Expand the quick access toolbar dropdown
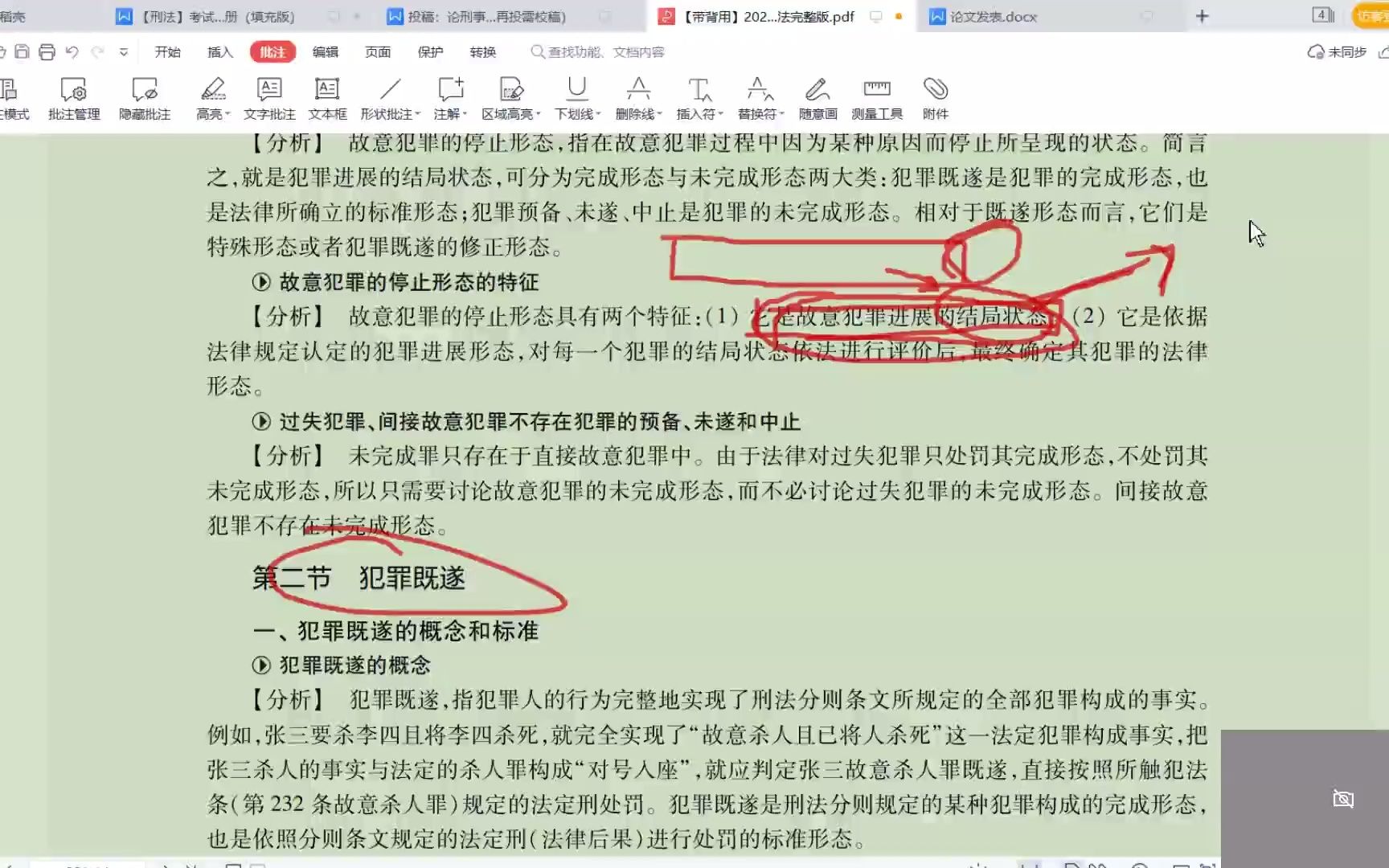The width and height of the screenshot is (1389, 868). [123, 52]
